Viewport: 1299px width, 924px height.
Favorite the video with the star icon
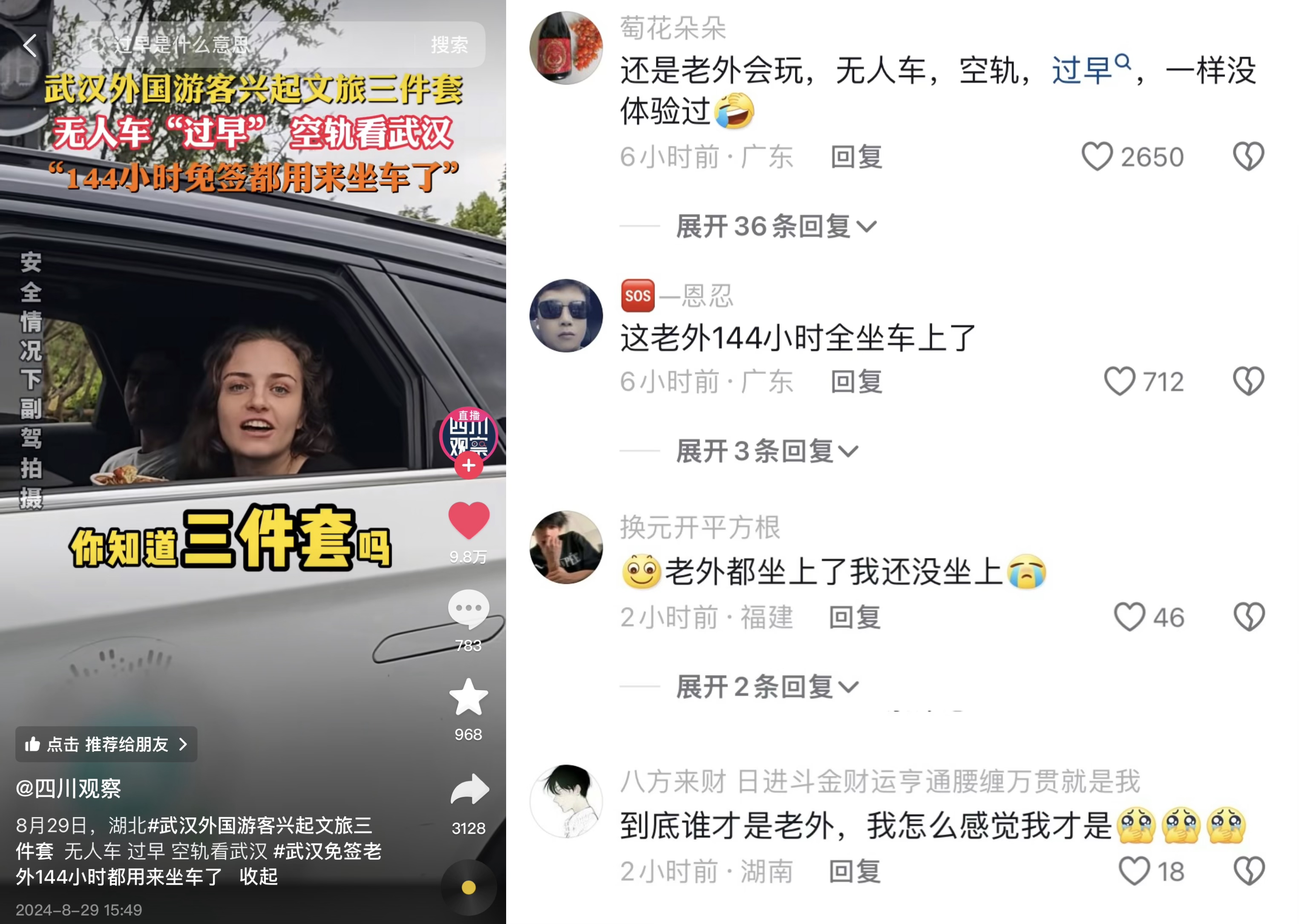[x=468, y=697]
